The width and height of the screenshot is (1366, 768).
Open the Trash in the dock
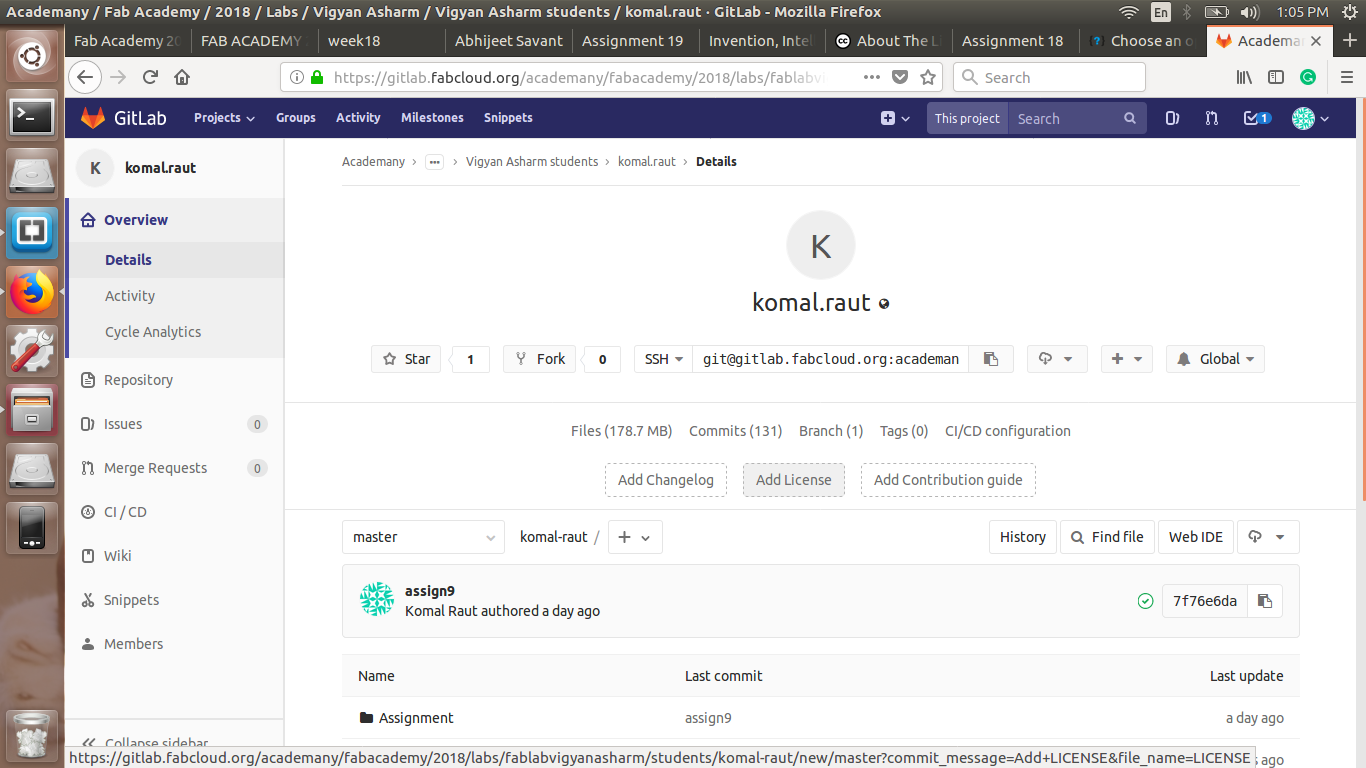point(32,735)
